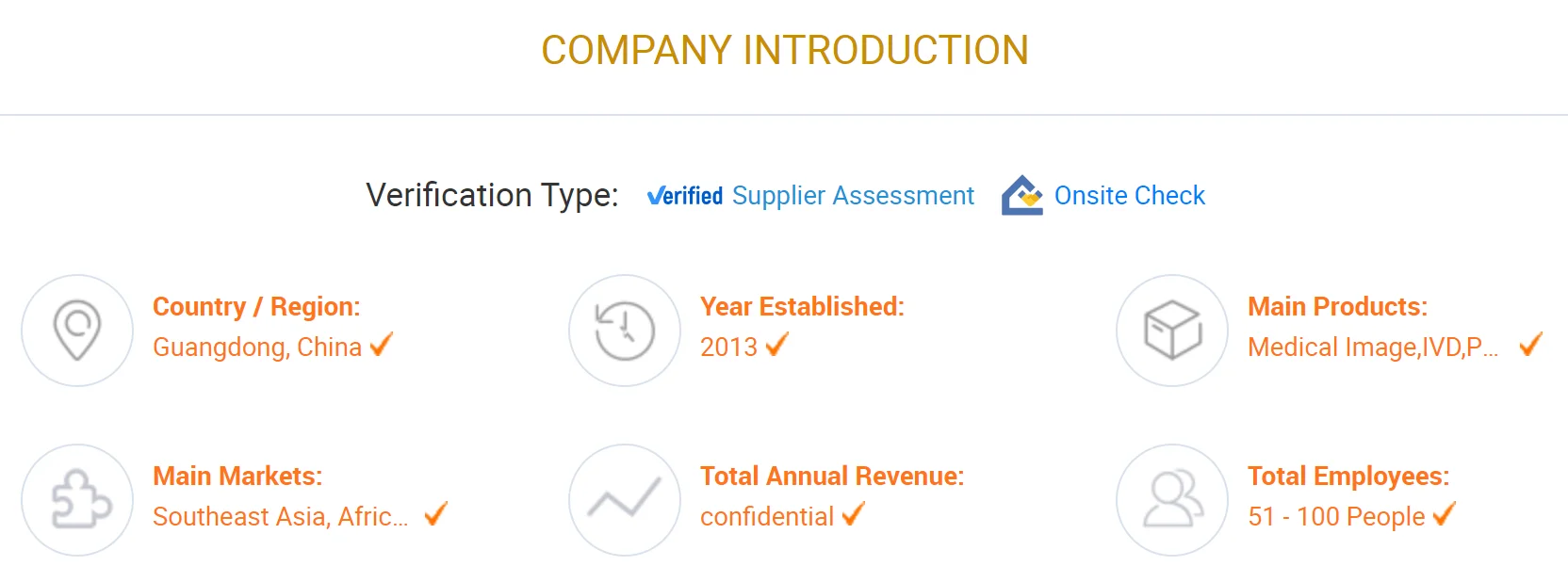
Task: Click the checkmark beside confidential
Action: tap(854, 515)
